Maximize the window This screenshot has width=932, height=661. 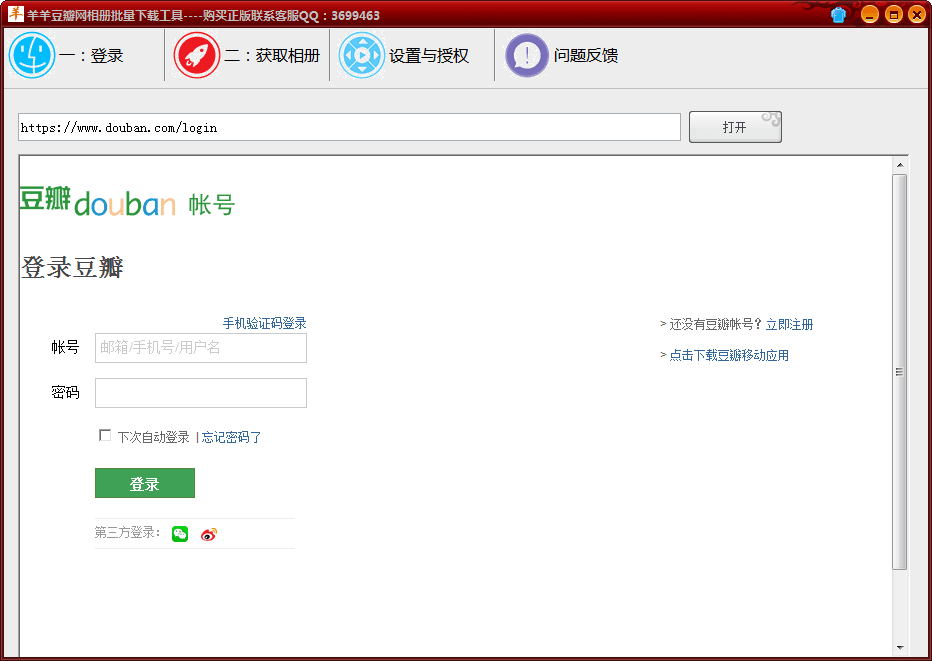[893, 14]
